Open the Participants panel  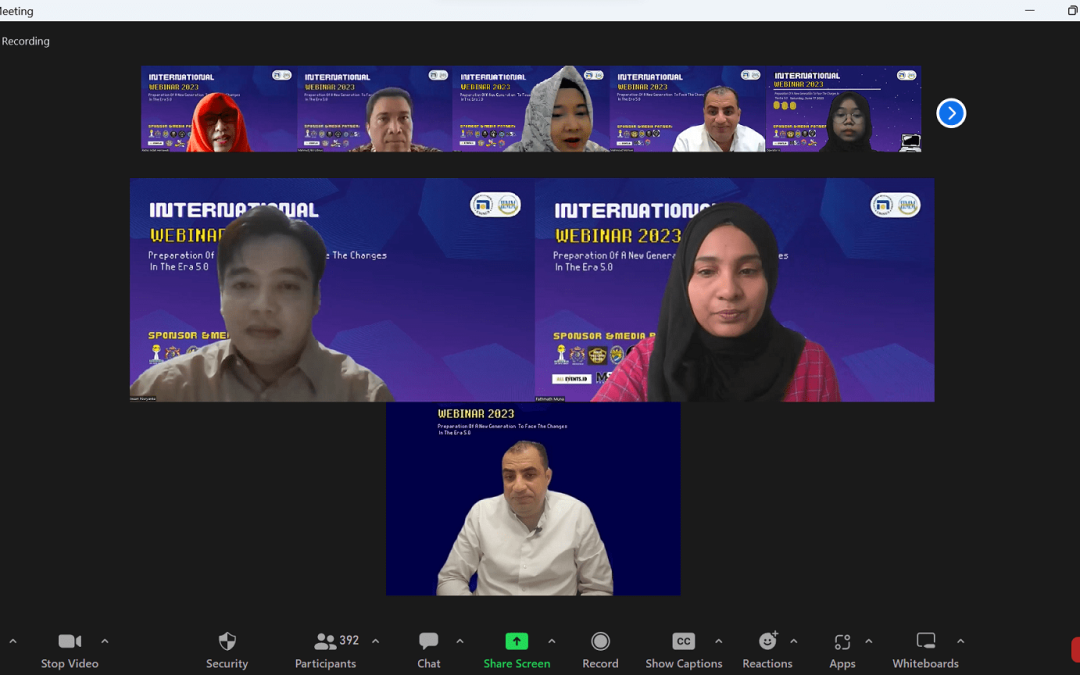tap(326, 642)
